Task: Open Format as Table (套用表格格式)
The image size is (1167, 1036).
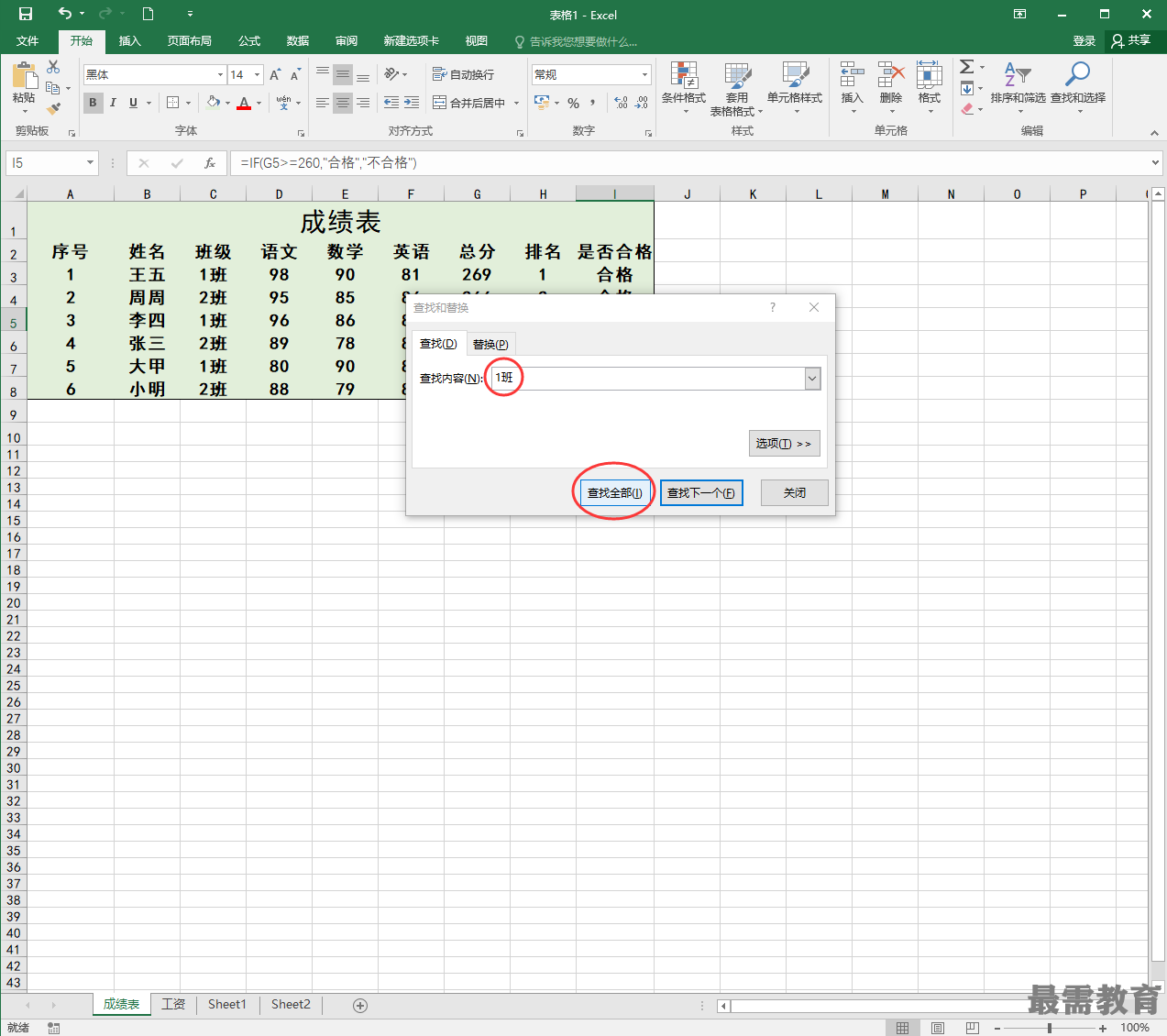Action: [737, 89]
